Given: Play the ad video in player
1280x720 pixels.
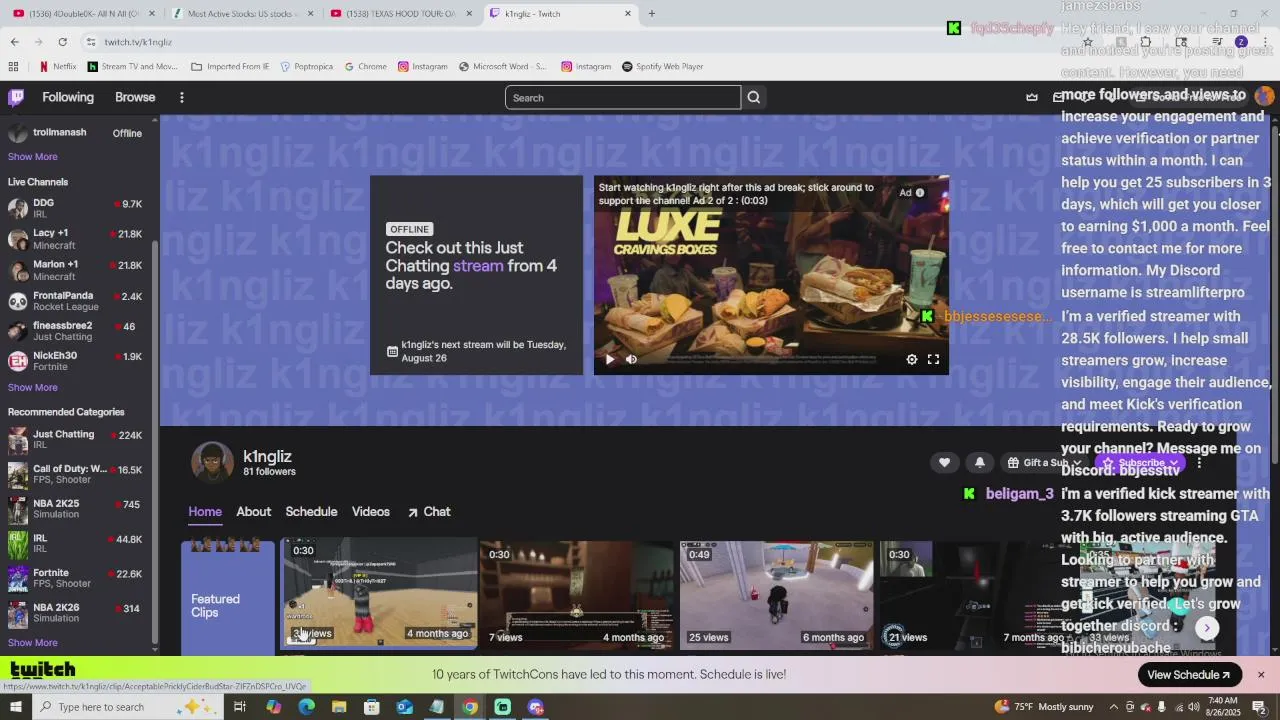Looking at the screenshot, I should pyautogui.click(x=610, y=359).
